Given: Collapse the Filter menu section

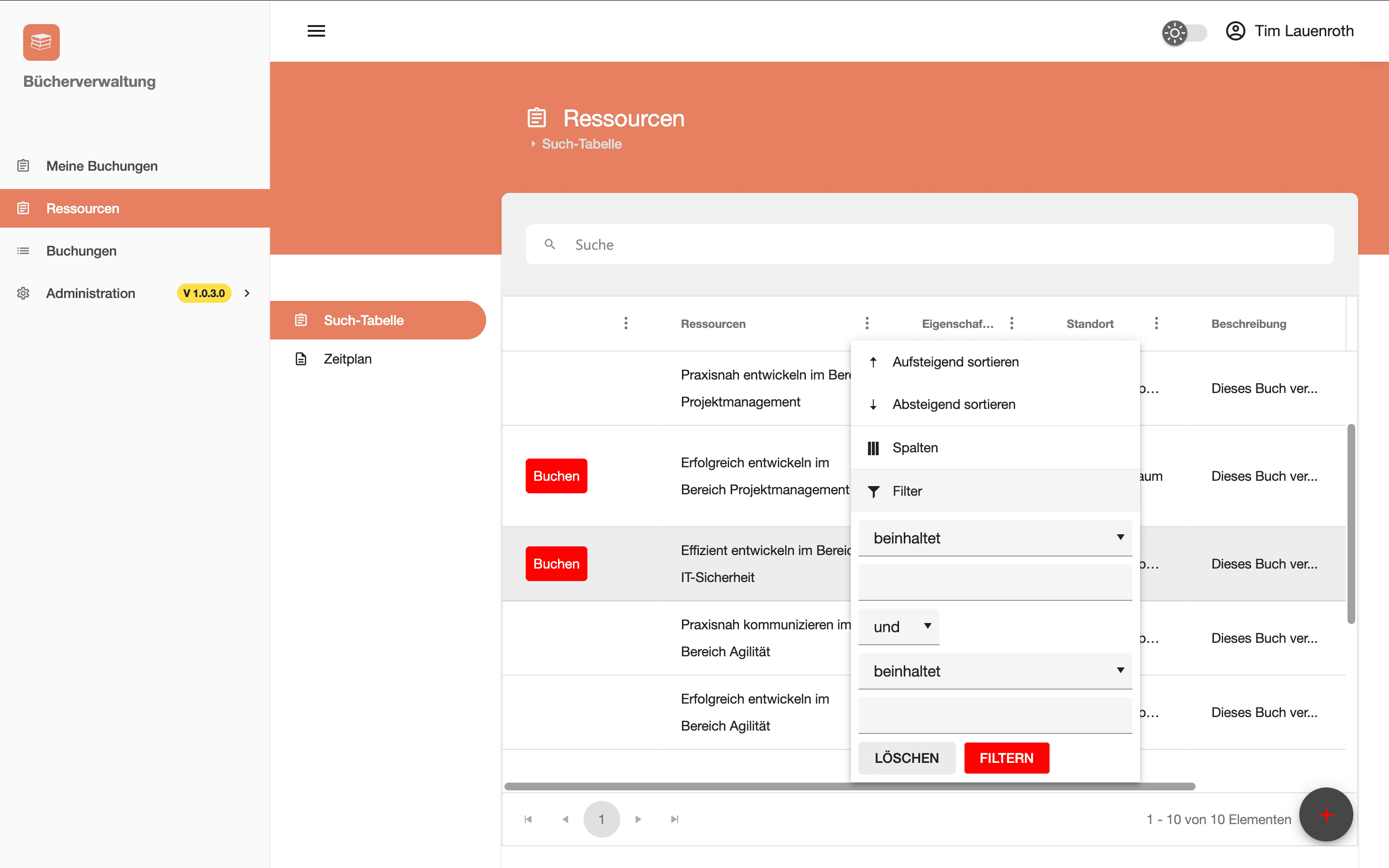Looking at the screenshot, I should coord(994,491).
